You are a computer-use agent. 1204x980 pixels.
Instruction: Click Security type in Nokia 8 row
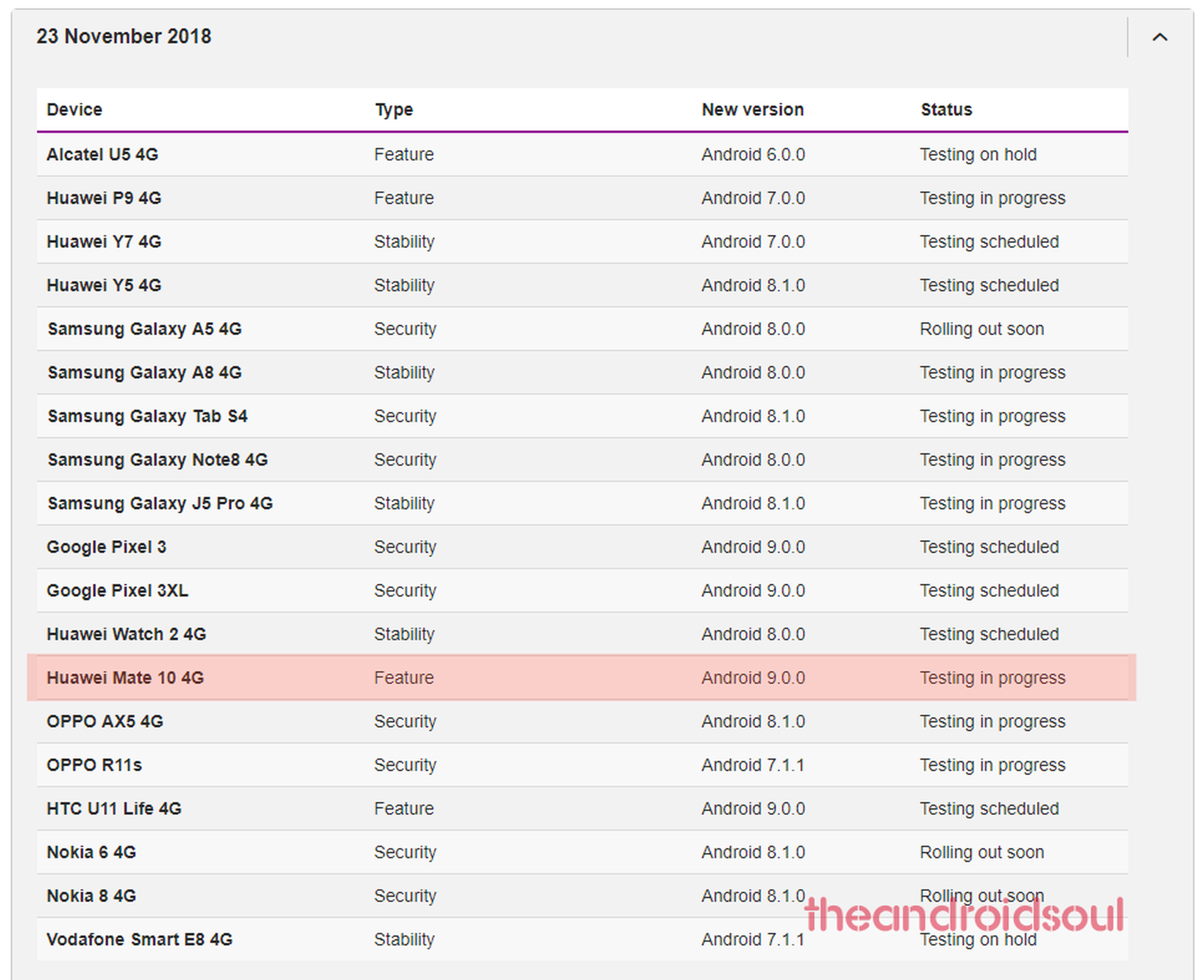coord(405,896)
